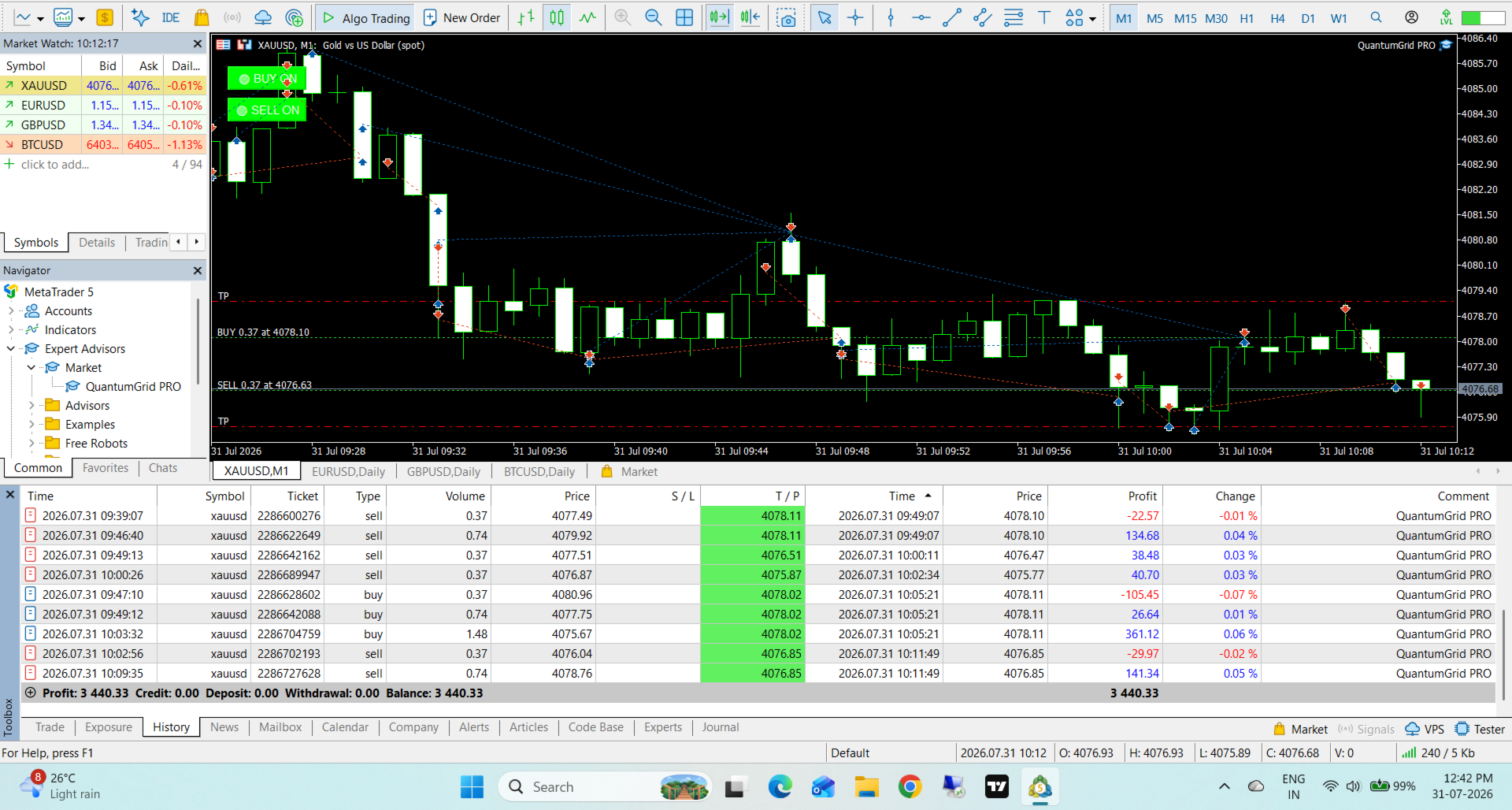Viewport: 1512px width, 810px height.
Task: Switch to the Details tab in Market Watch
Action: pos(97,243)
